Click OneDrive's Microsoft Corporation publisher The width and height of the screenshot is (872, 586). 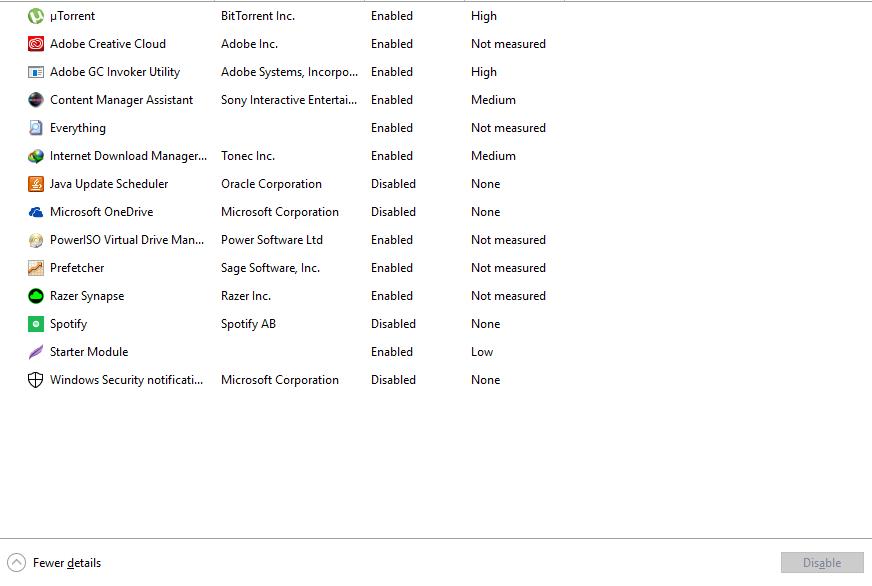pos(280,212)
